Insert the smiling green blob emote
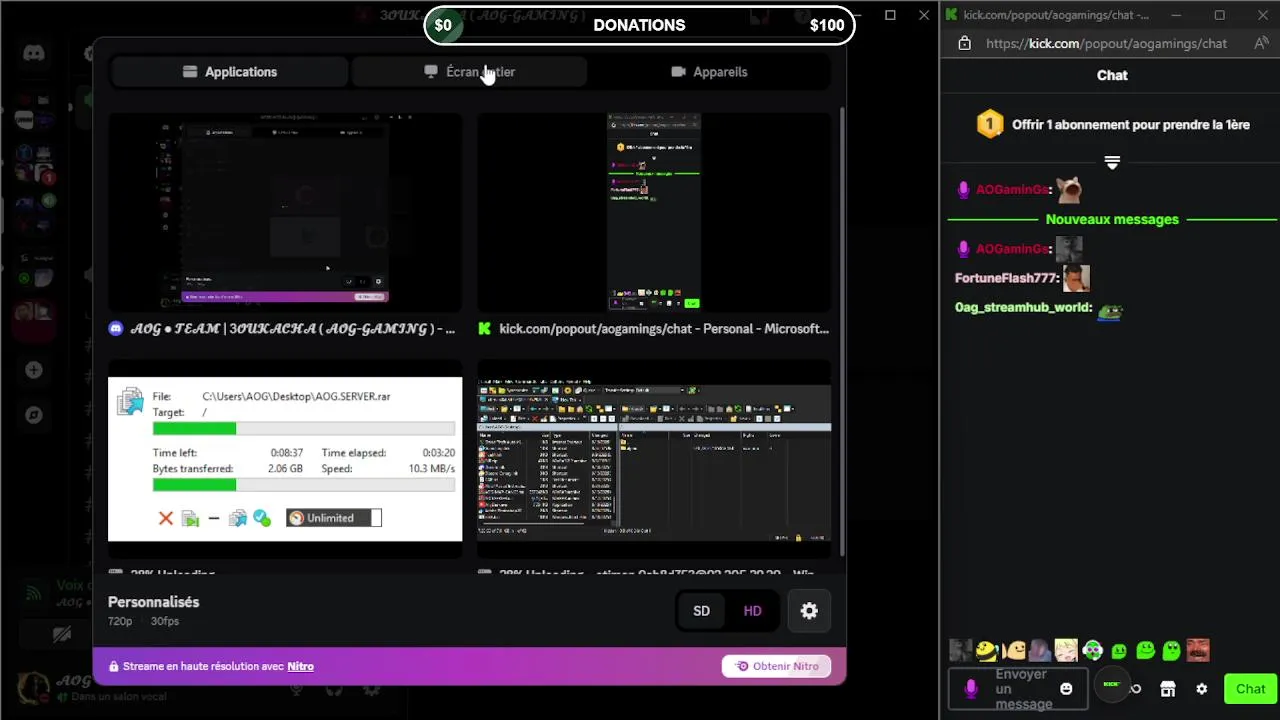This screenshot has height=720, width=1280. pos(1145,651)
